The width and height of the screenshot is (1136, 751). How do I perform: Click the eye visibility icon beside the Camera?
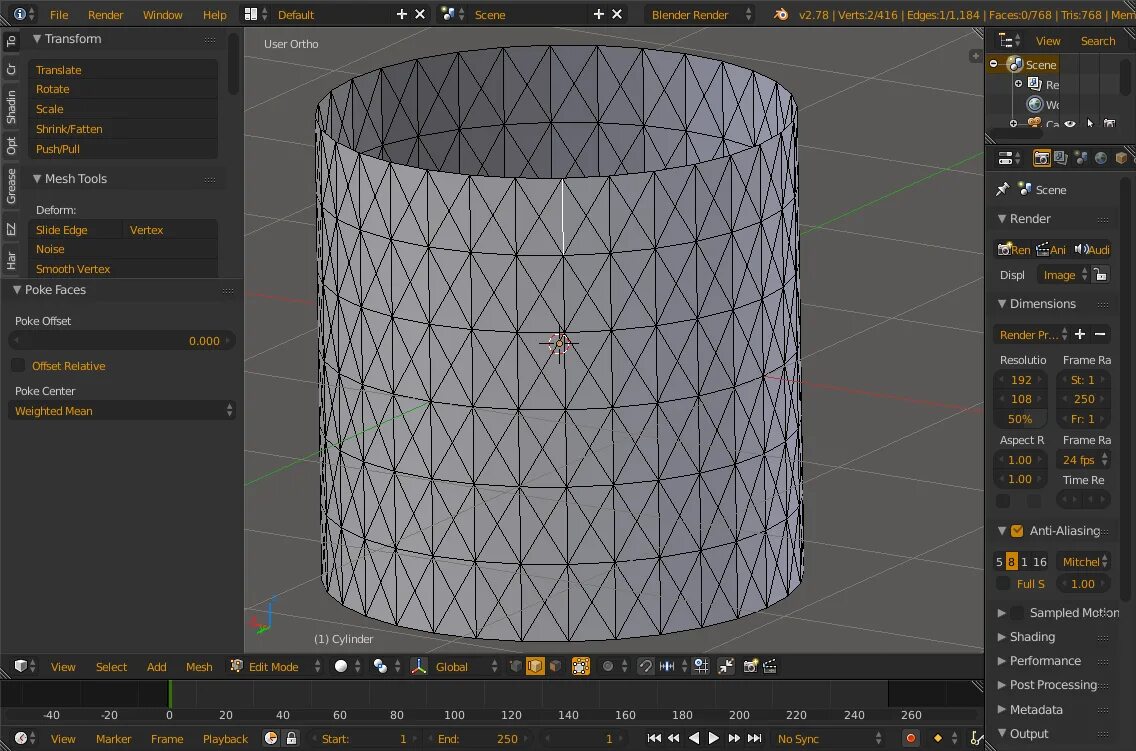(x=1070, y=123)
